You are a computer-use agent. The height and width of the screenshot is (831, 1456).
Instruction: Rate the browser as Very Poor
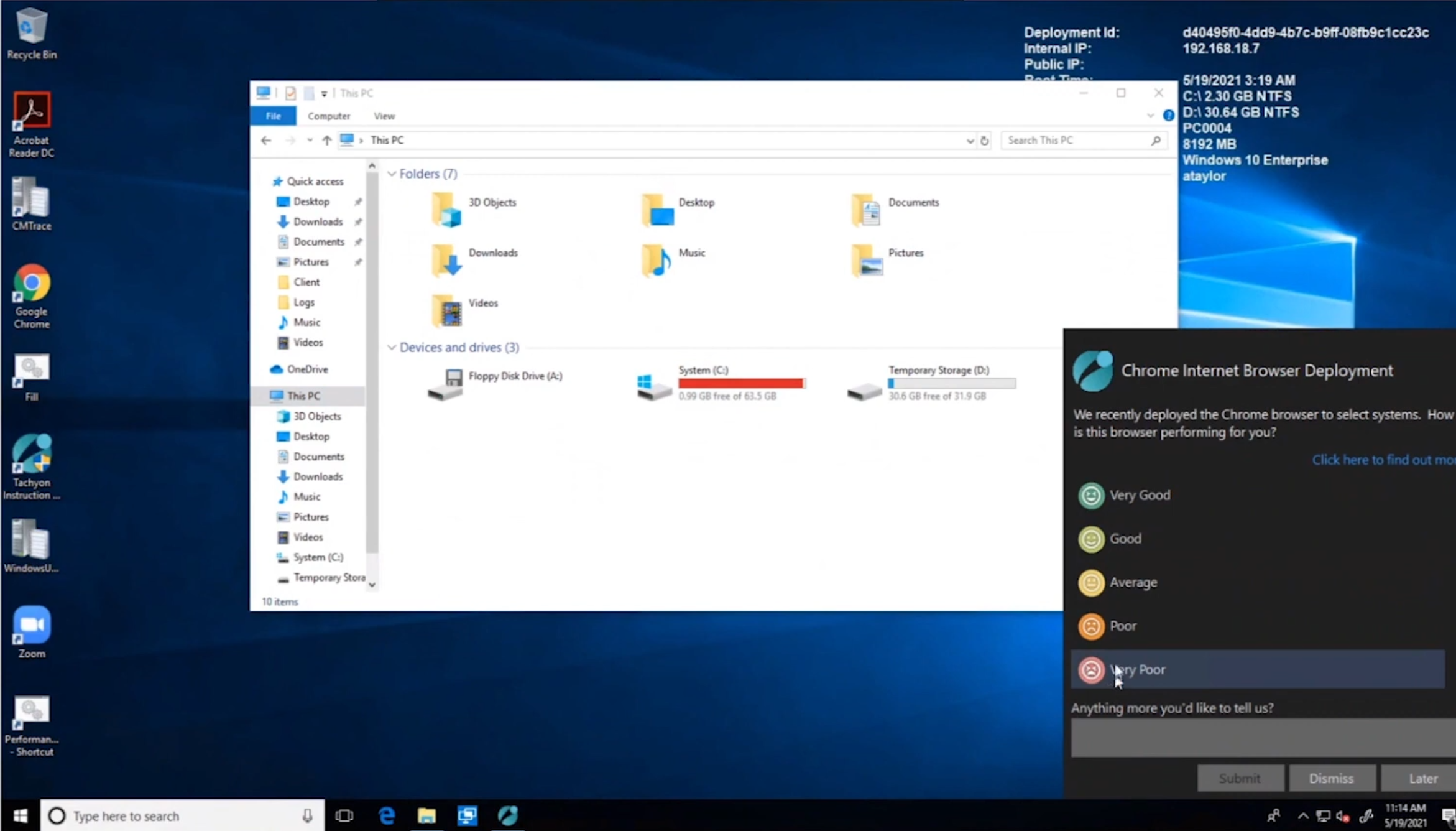point(1257,669)
